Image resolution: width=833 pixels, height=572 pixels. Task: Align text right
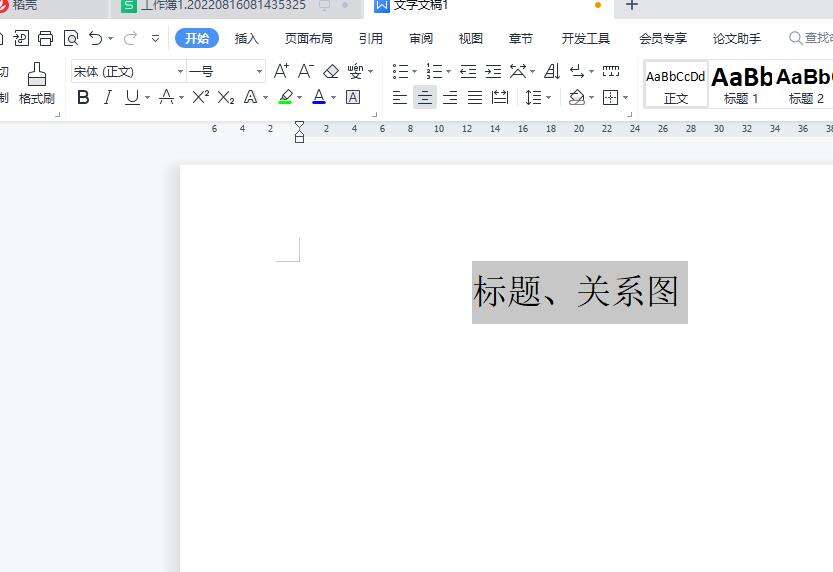tap(450, 97)
